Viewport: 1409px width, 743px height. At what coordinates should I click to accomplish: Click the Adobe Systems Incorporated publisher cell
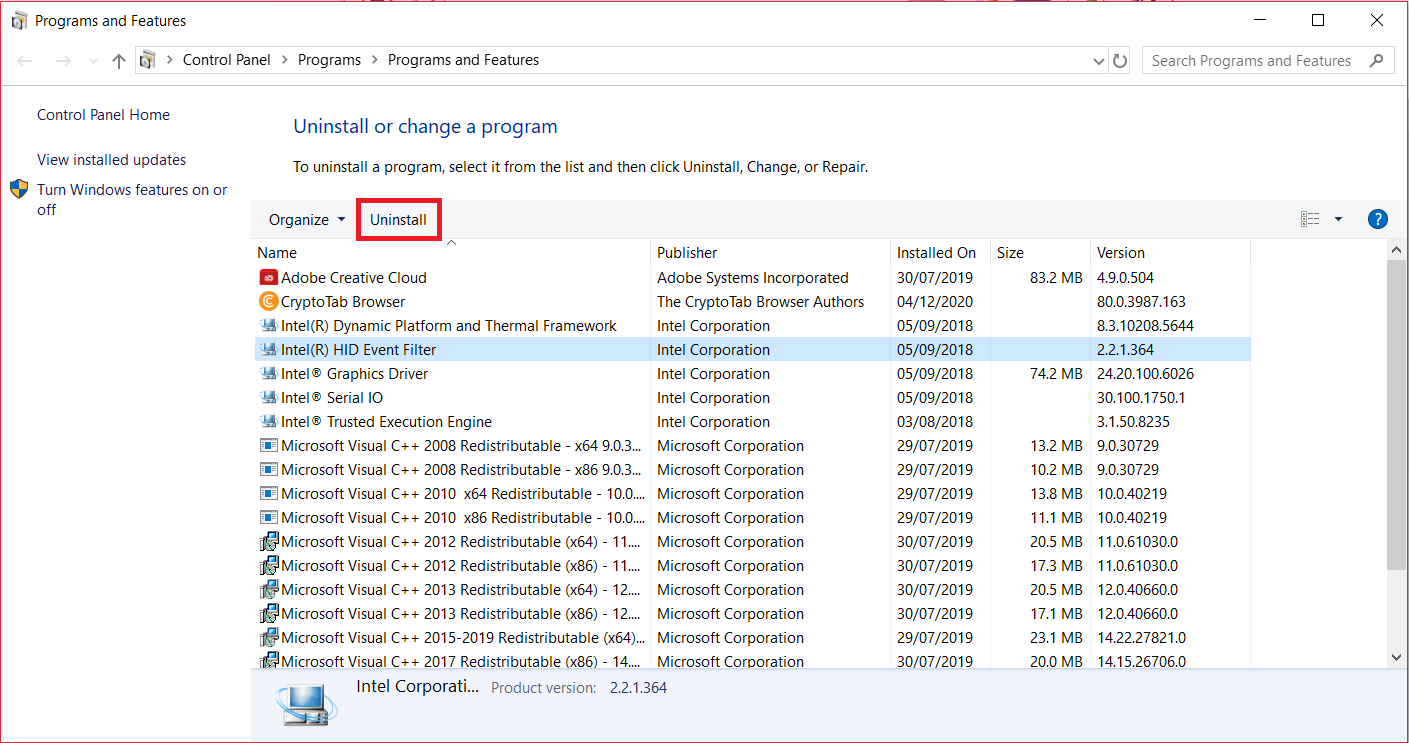752,278
